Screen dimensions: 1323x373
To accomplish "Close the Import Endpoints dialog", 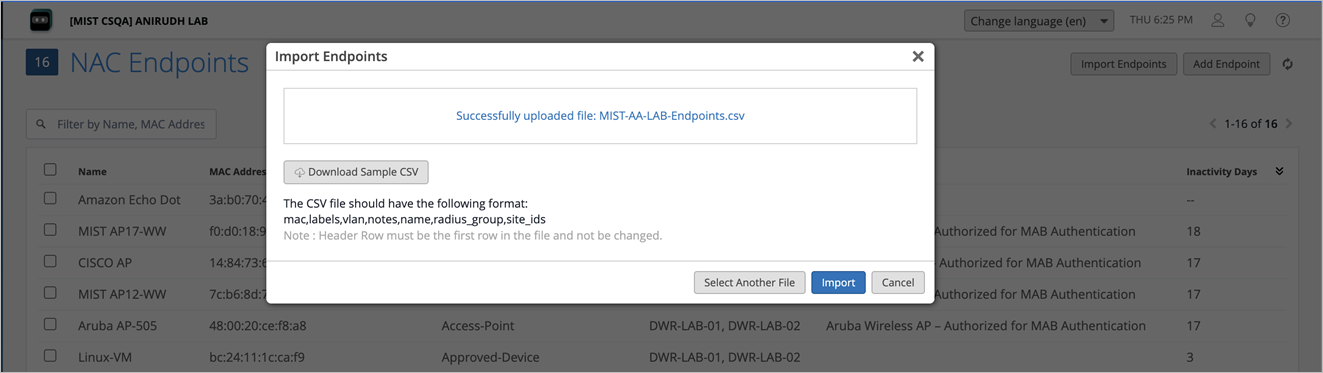I will pyautogui.click(x=917, y=57).
